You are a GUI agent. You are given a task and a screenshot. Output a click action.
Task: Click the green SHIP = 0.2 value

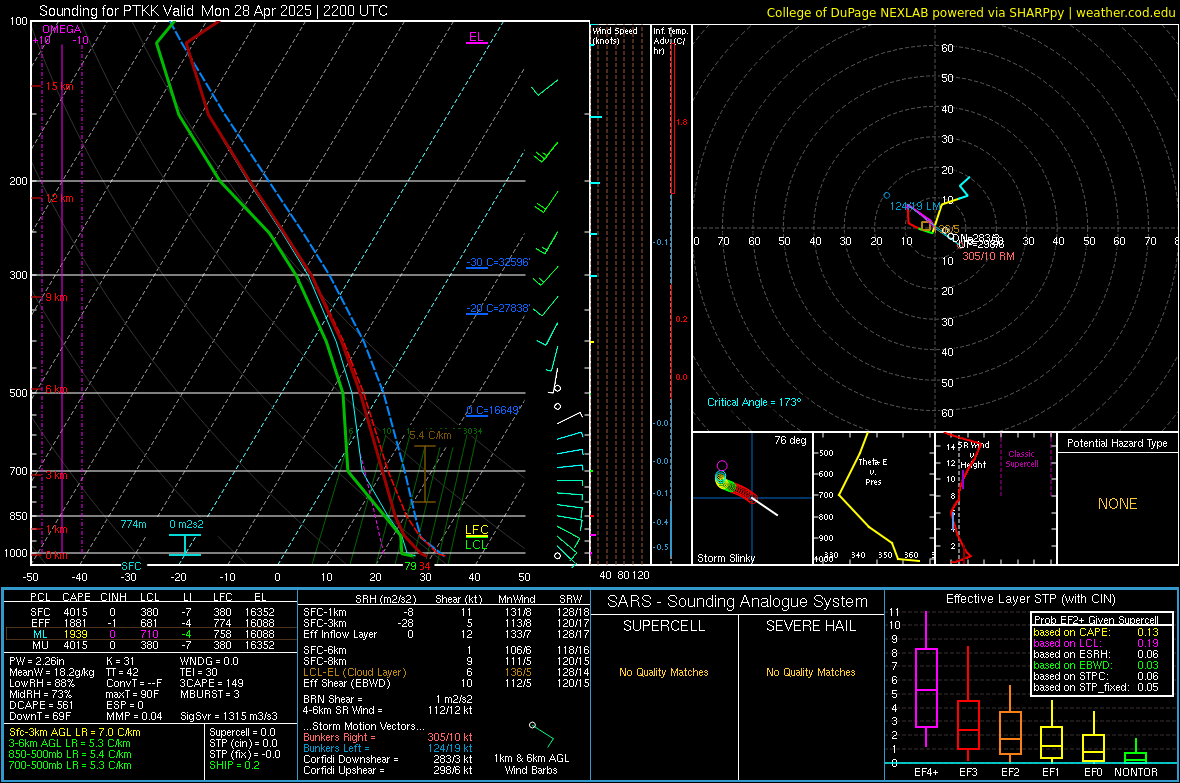[234, 765]
